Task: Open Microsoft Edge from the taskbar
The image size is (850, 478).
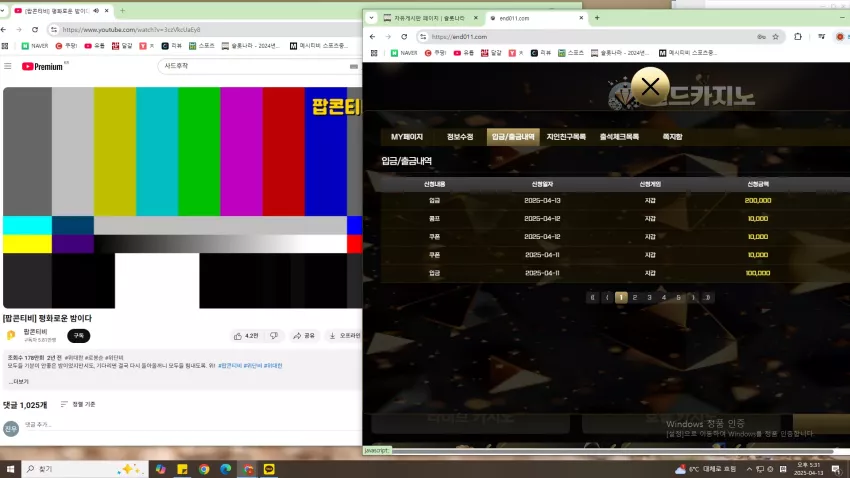Action: [226, 469]
